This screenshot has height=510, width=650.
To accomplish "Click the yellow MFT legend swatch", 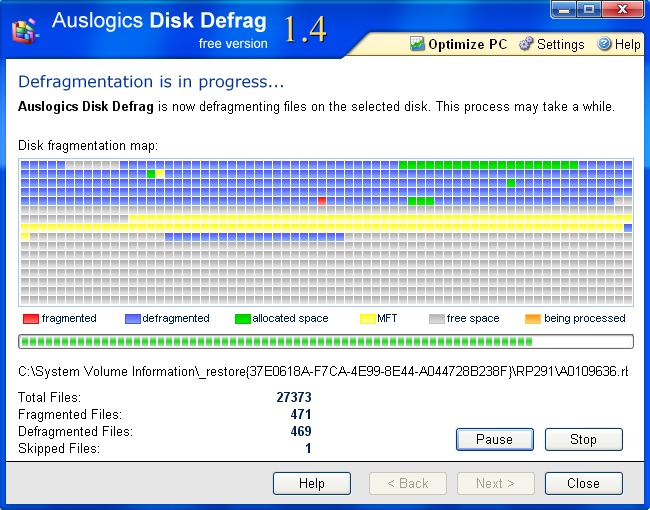I will tap(368, 319).
